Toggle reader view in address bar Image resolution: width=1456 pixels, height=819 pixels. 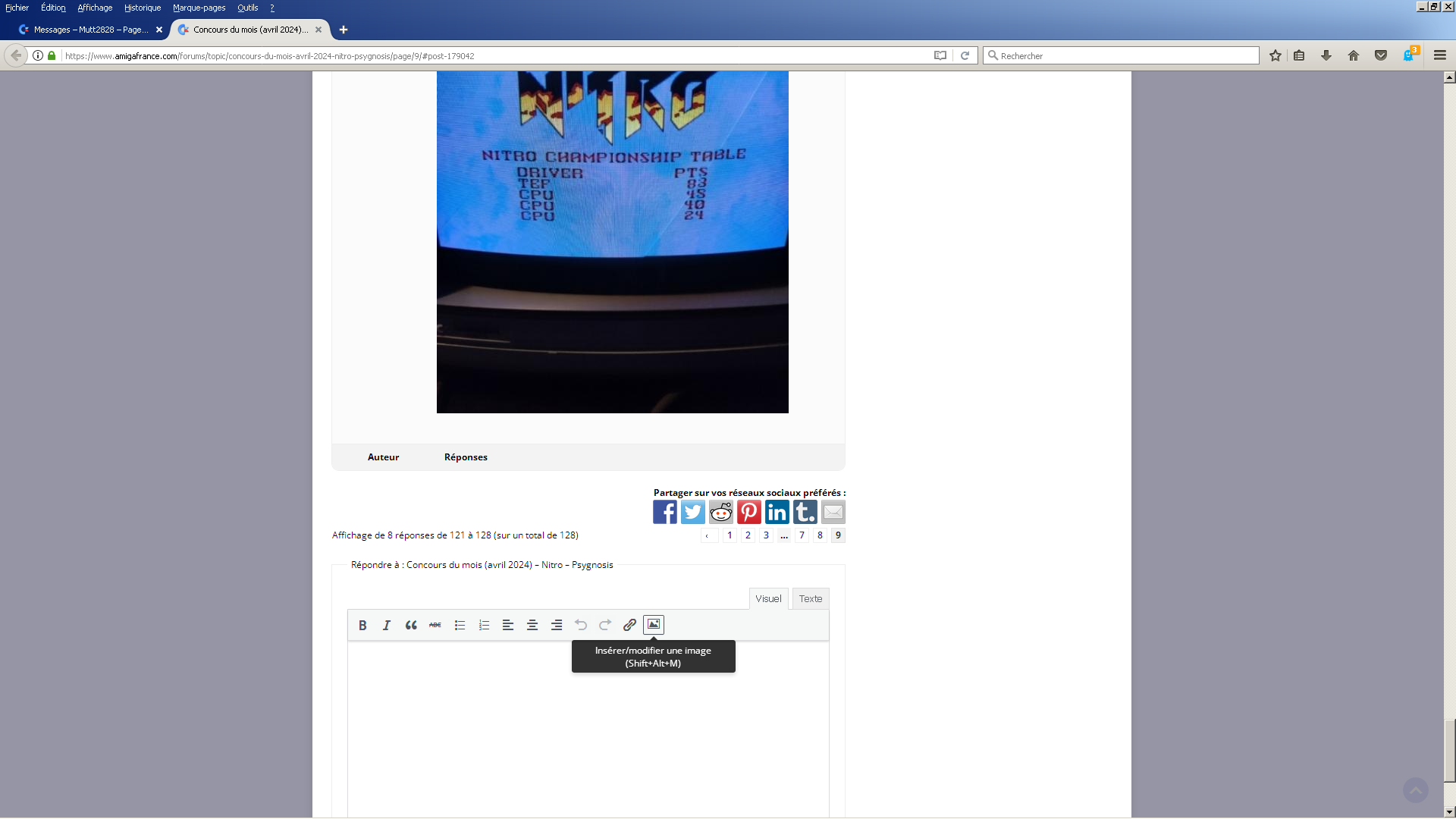coord(940,55)
